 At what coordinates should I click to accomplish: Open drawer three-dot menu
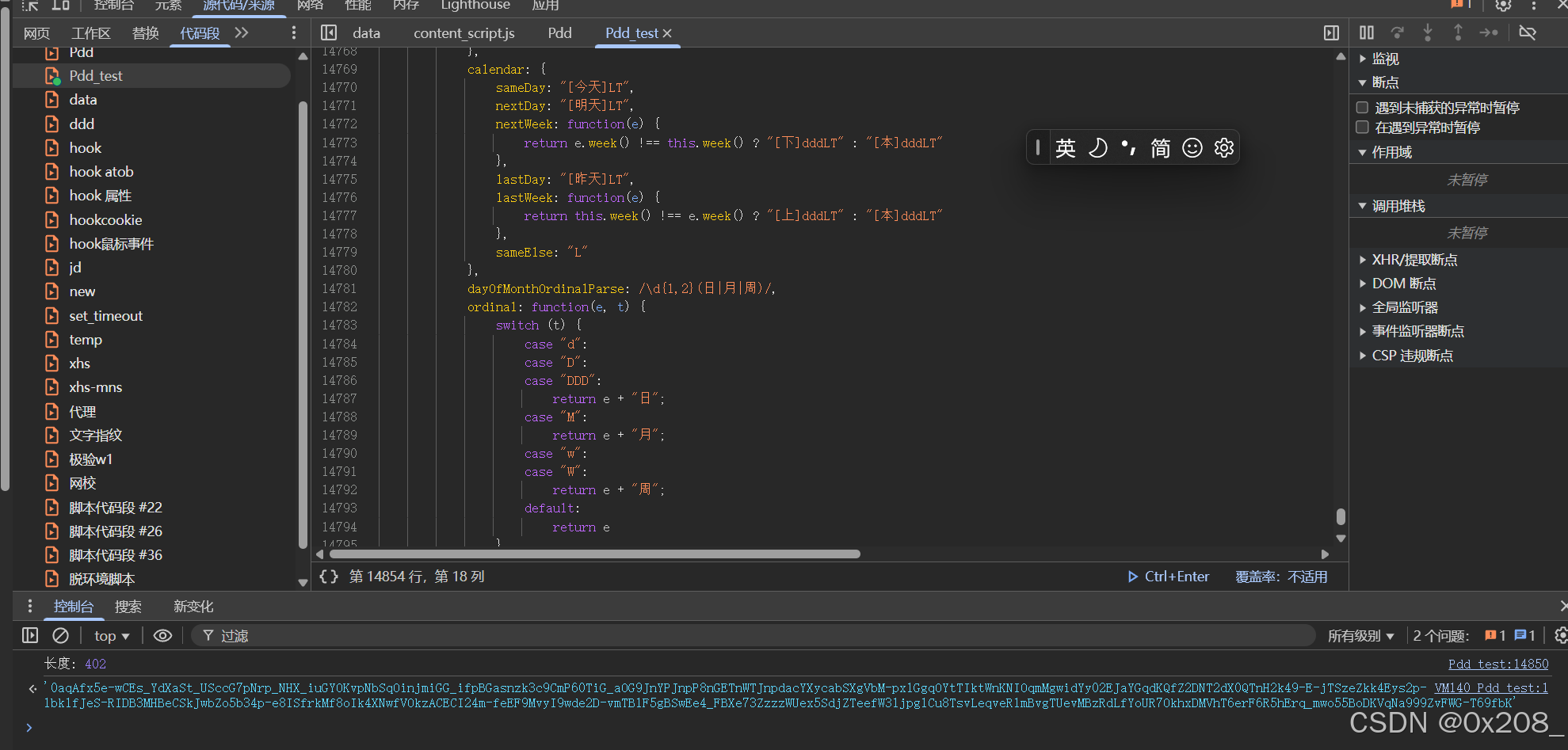30,606
